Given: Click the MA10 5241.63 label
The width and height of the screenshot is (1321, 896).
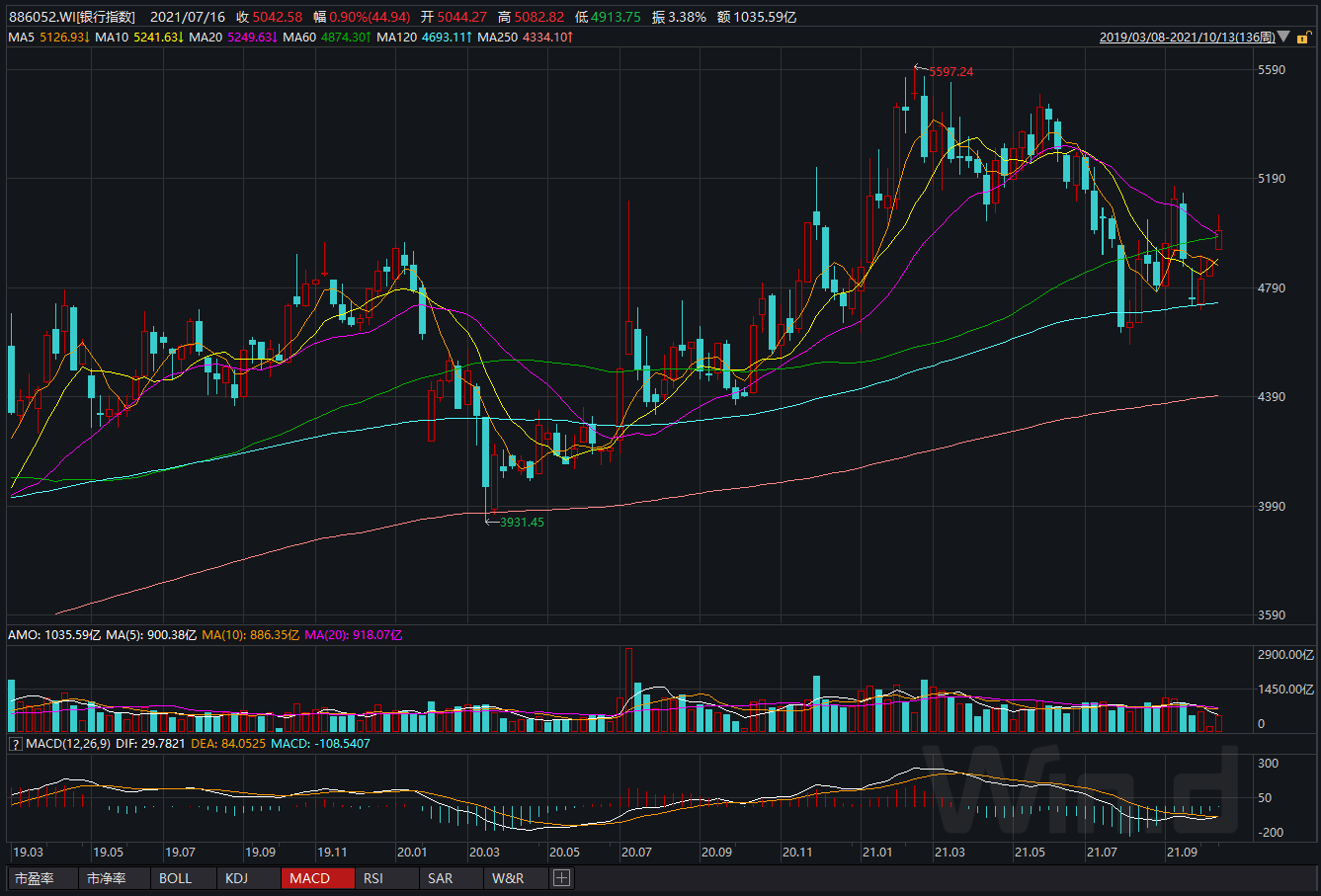Looking at the screenshot, I should pyautogui.click(x=138, y=37).
